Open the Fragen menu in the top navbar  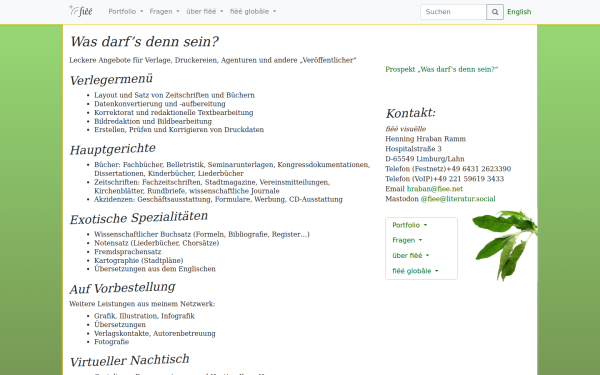164,11
